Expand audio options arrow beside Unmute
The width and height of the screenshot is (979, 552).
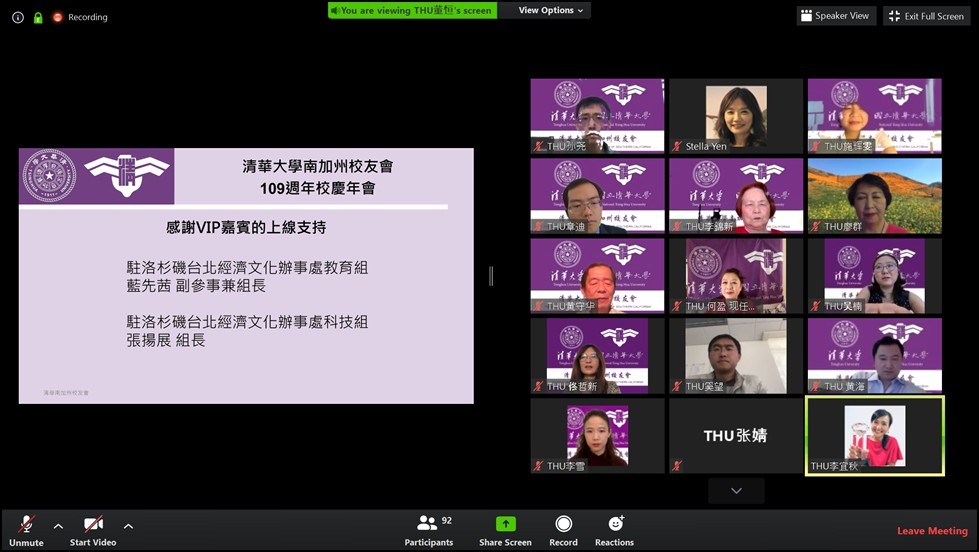58,526
